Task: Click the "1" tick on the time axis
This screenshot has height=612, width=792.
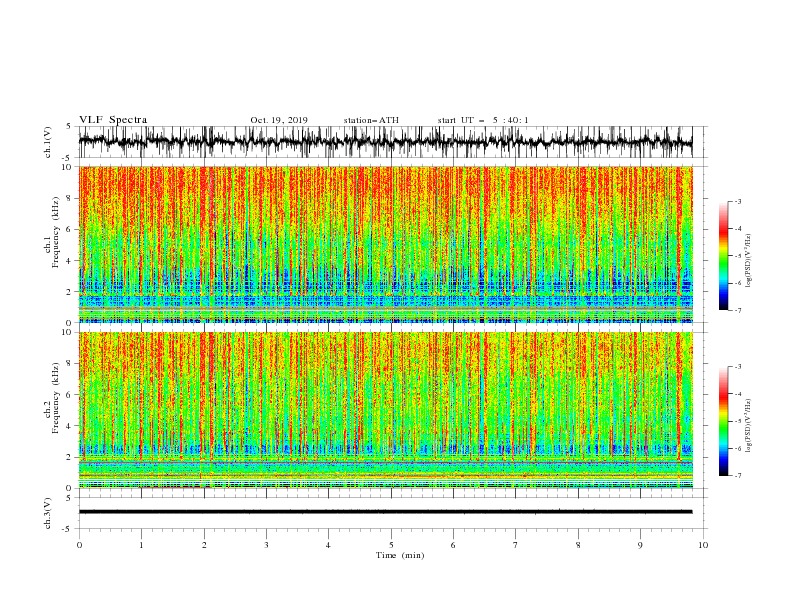Action: [x=141, y=545]
